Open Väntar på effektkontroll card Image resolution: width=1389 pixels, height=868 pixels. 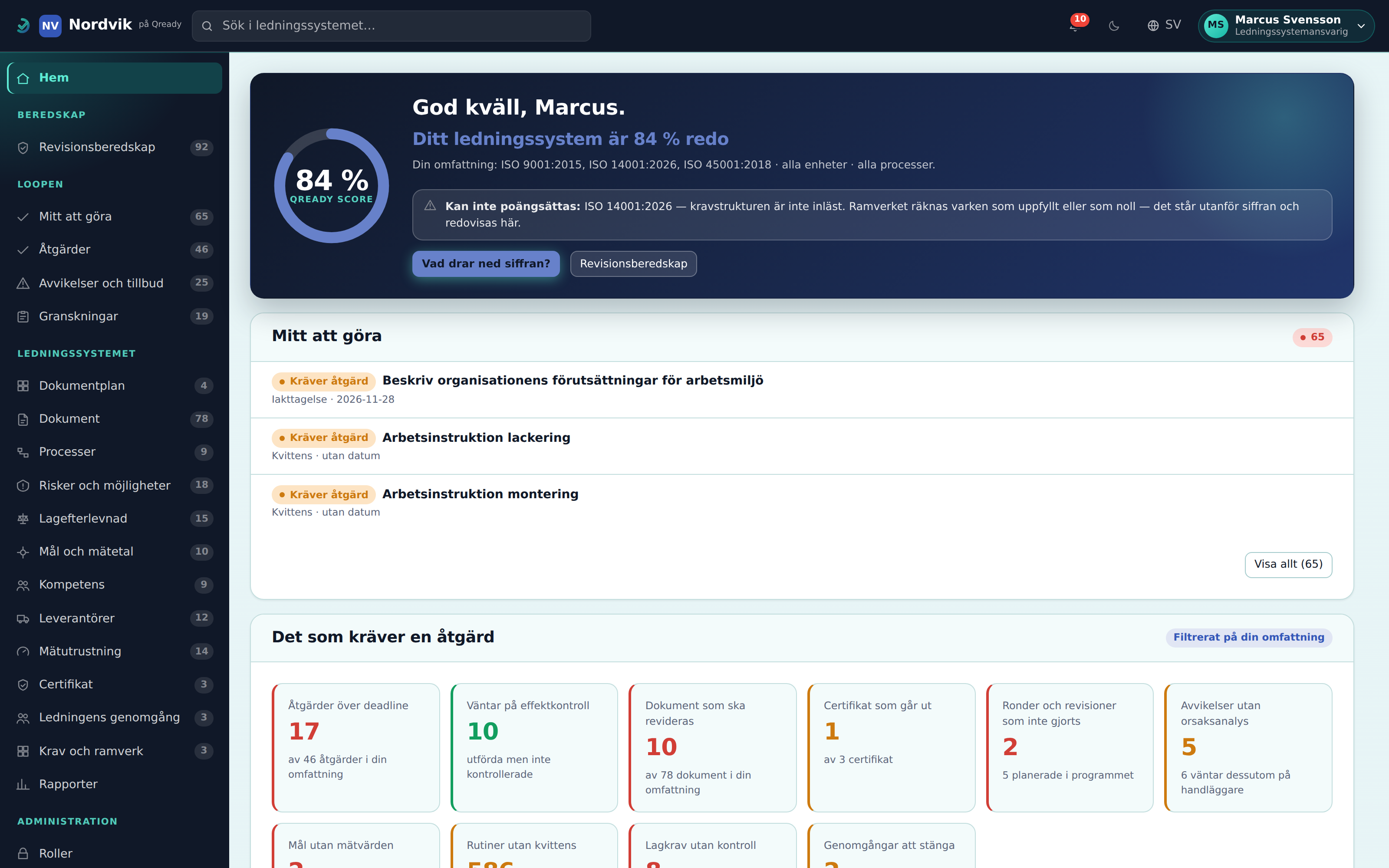534,747
